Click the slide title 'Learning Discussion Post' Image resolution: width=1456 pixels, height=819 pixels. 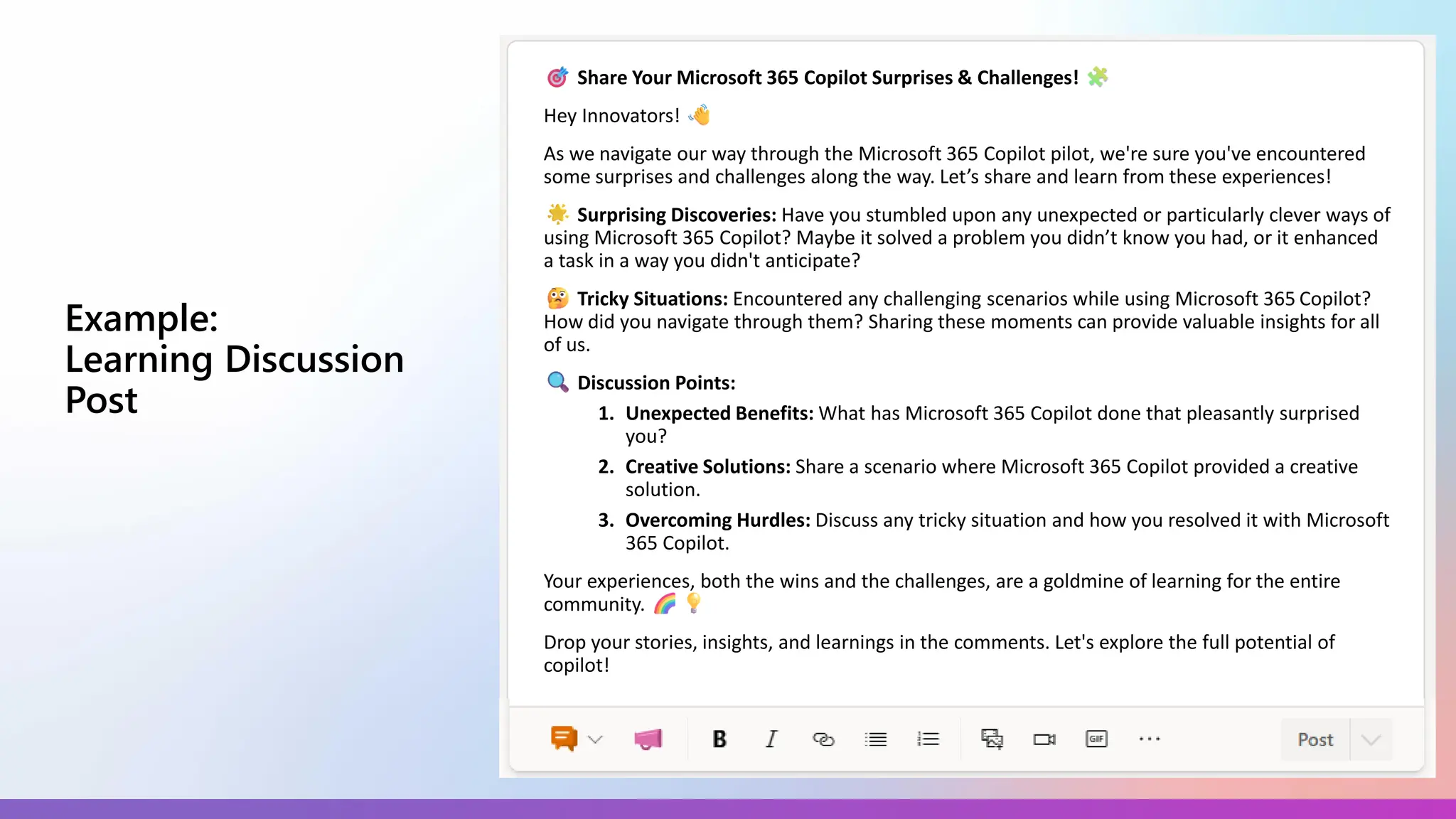coord(235,380)
